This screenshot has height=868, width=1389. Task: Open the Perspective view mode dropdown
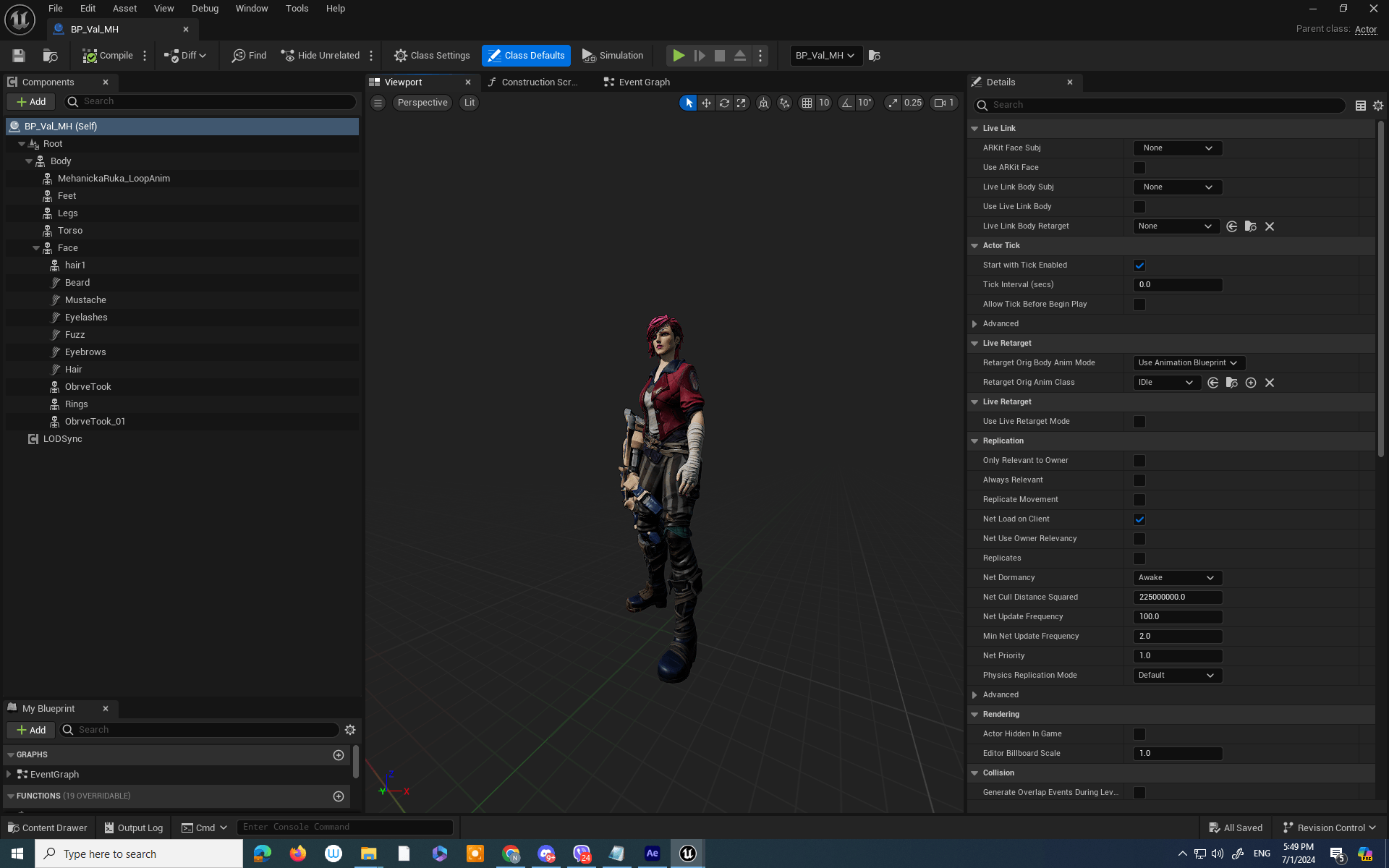click(x=422, y=103)
